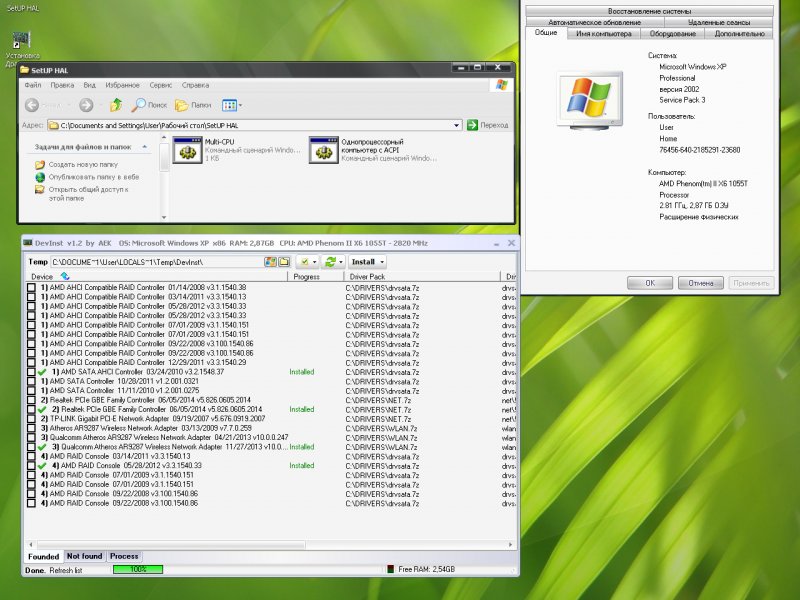Open Поиск search in the Explorer toolbar
Viewport: 800px width, 600px height.
(x=149, y=105)
